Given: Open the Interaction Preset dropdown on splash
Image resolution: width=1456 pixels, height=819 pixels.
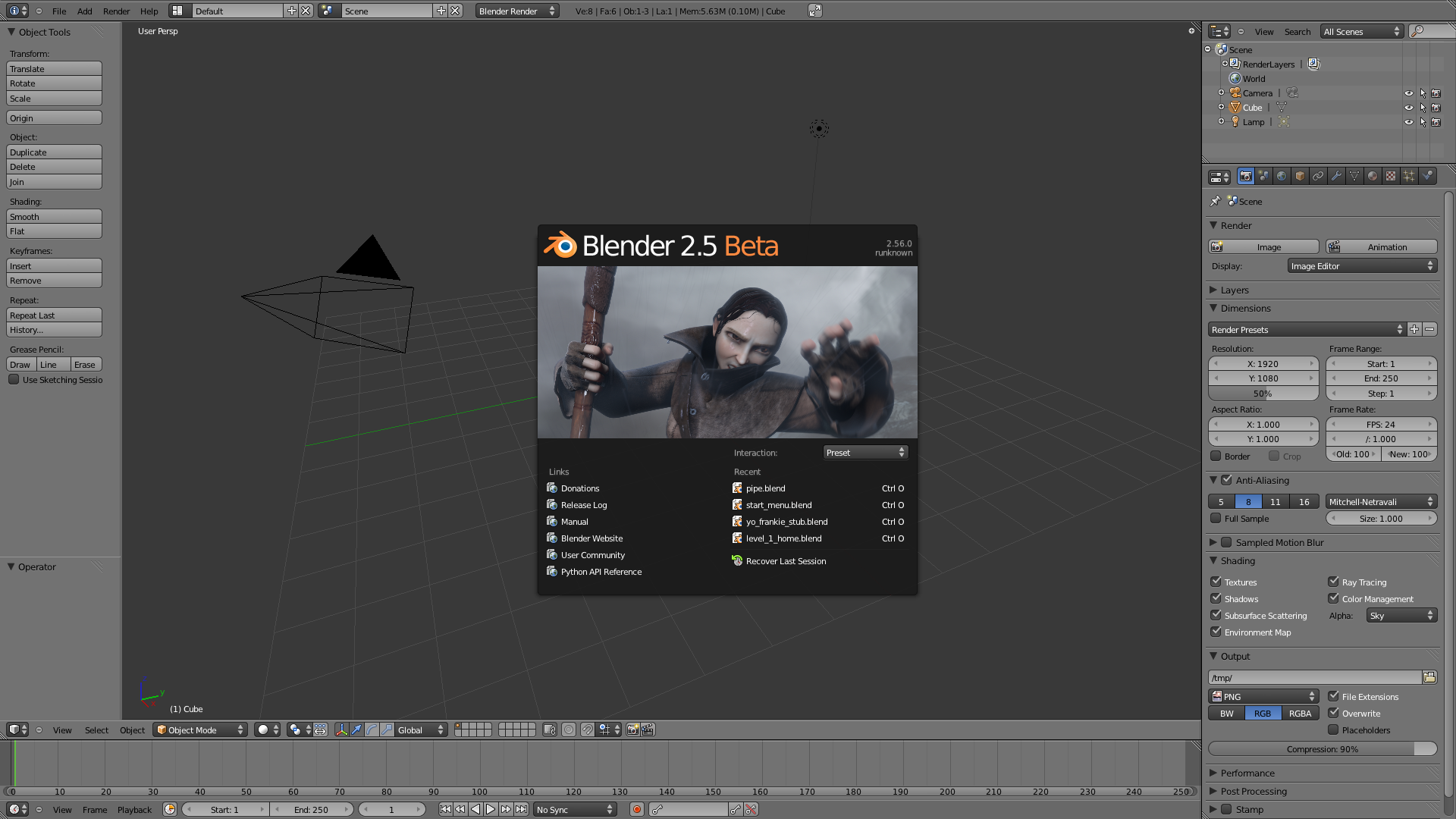Looking at the screenshot, I should [x=865, y=452].
